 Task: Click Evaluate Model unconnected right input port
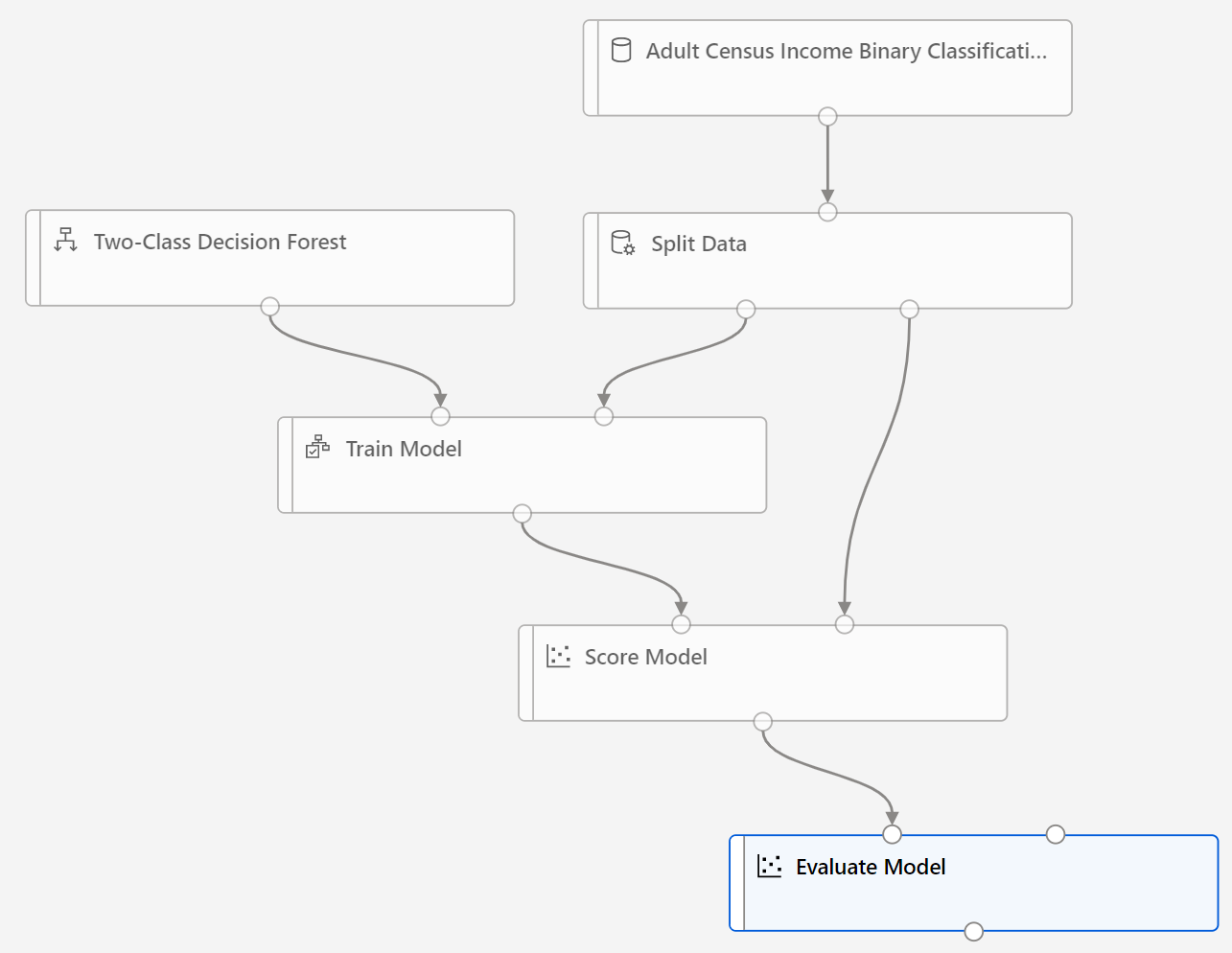pyautogui.click(x=1056, y=834)
